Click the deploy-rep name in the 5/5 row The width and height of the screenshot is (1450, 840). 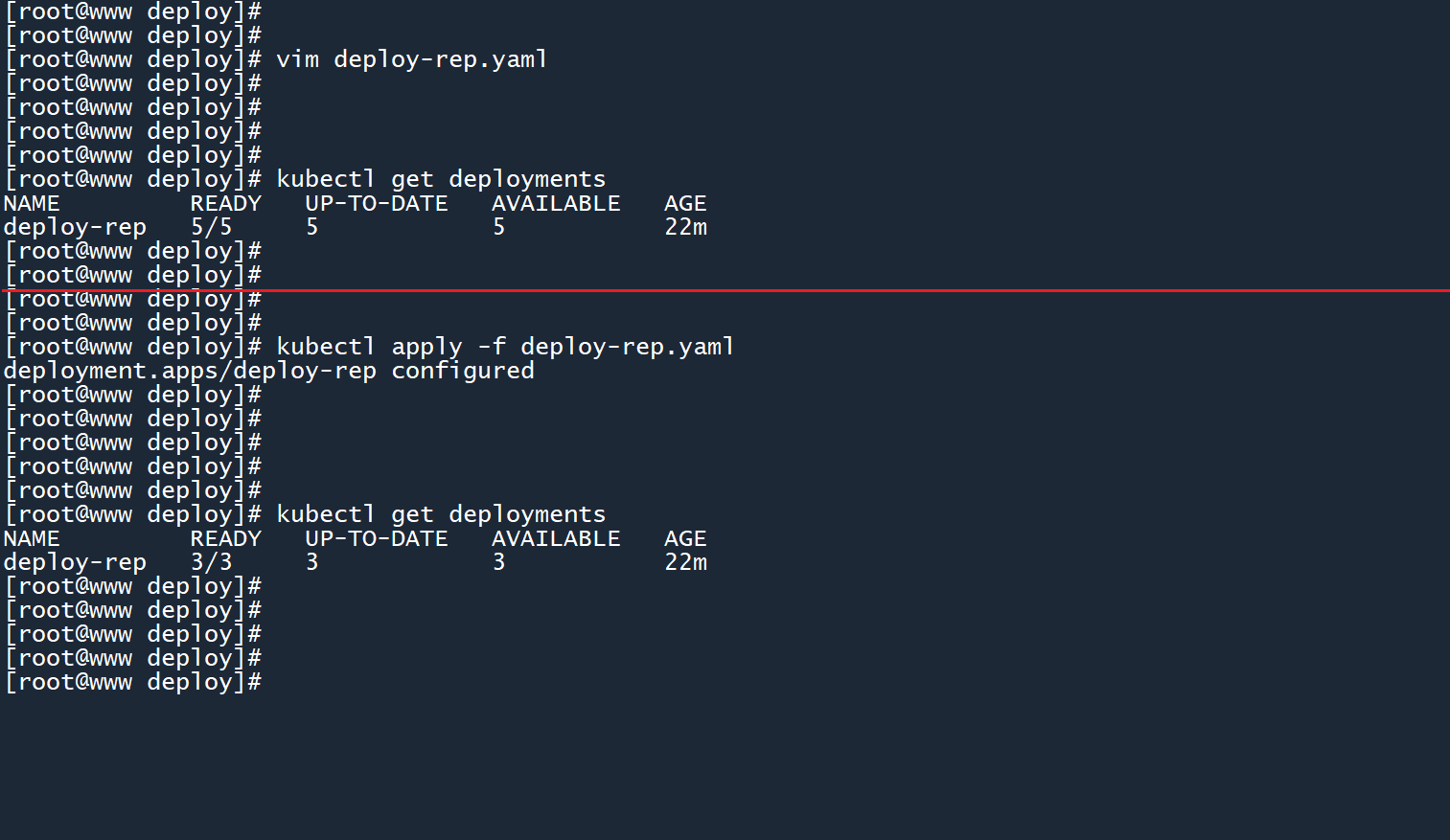click(x=75, y=227)
